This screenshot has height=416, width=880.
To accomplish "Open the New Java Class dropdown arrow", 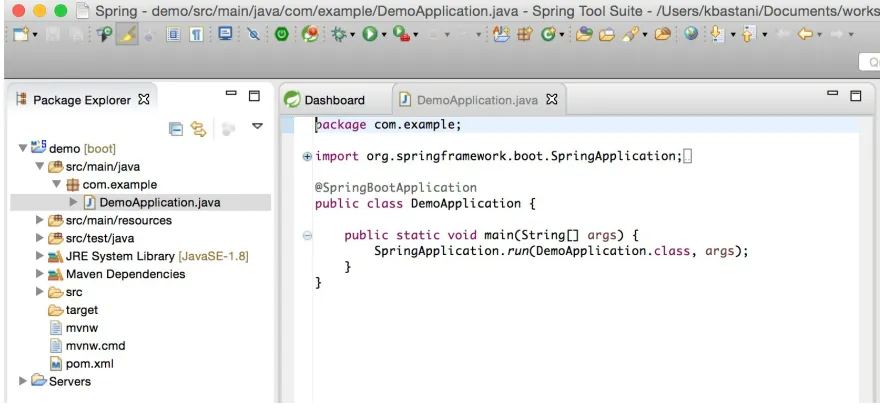I will (562, 35).
